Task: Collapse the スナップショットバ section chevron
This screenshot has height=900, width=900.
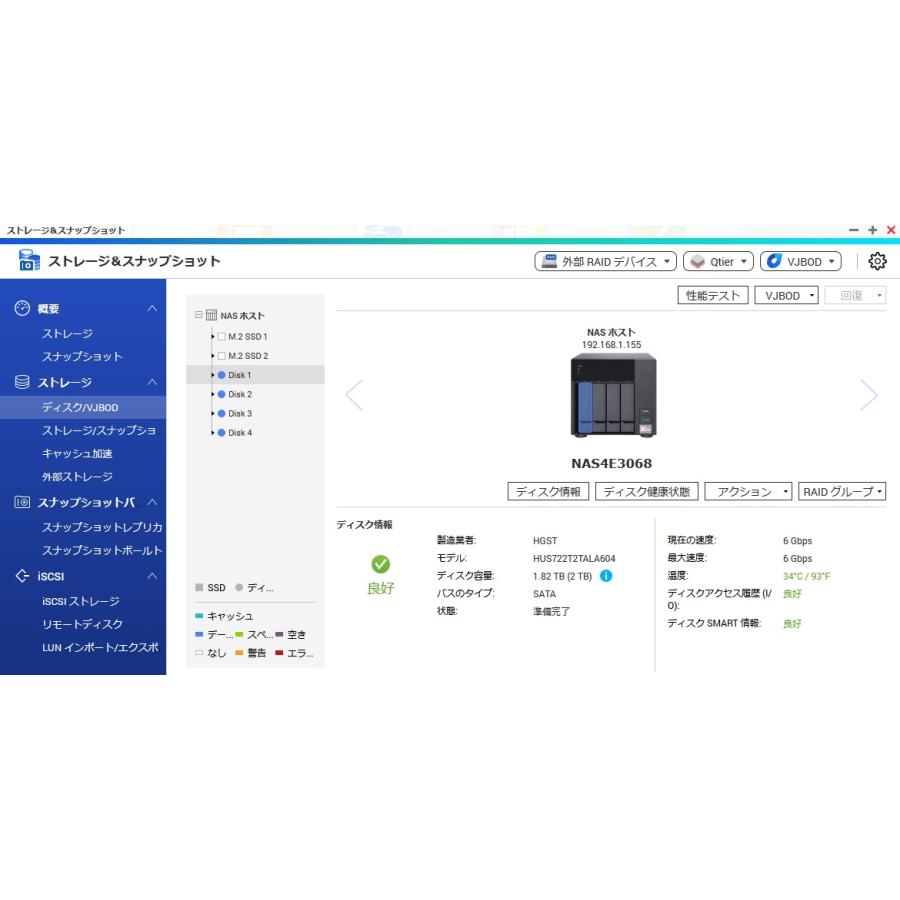Action: click(x=152, y=502)
